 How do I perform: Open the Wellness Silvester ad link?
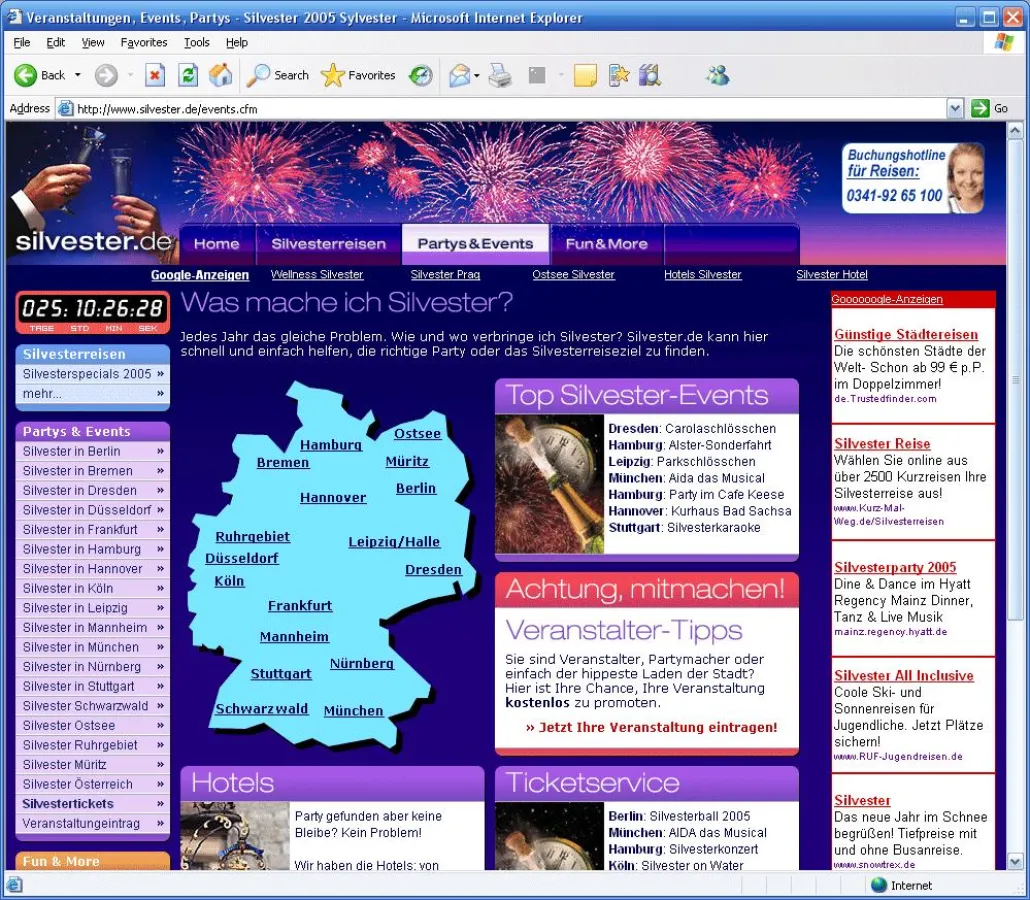(317, 275)
